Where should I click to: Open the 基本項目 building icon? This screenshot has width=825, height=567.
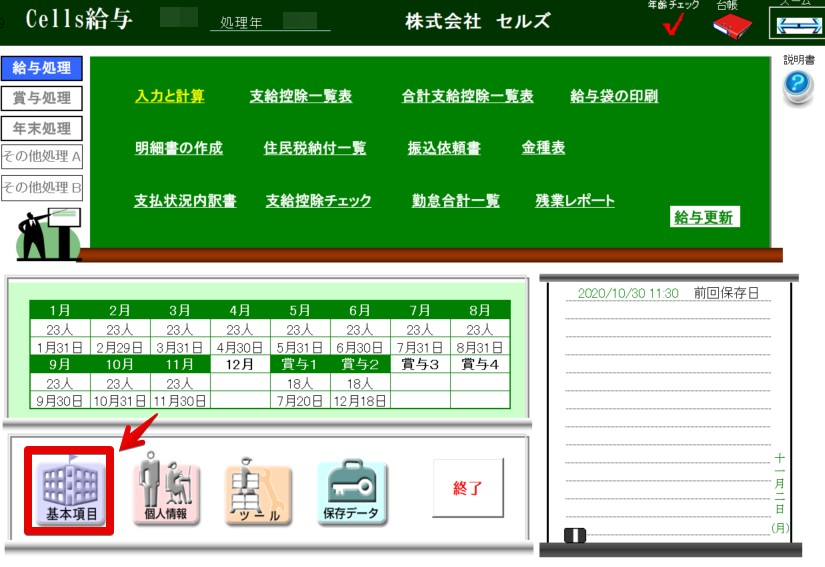[71, 490]
